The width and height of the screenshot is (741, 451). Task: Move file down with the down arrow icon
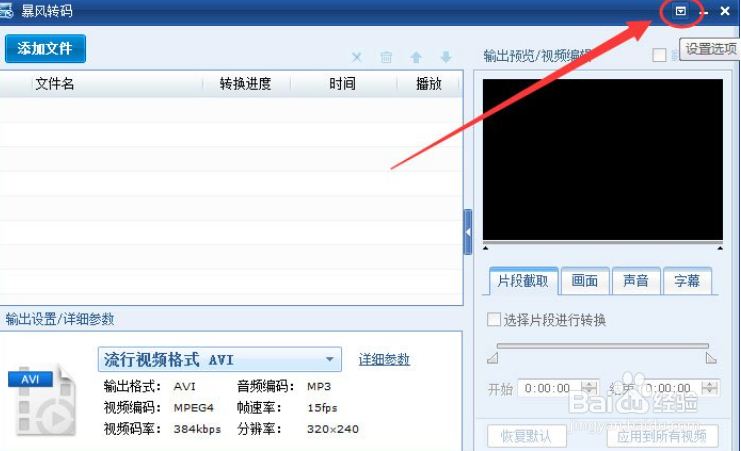point(446,58)
